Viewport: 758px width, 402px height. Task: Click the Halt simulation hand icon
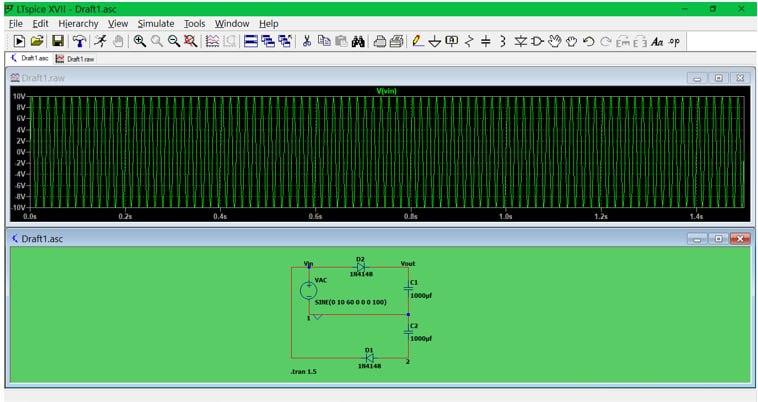pyautogui.click(x=118, y=42)
